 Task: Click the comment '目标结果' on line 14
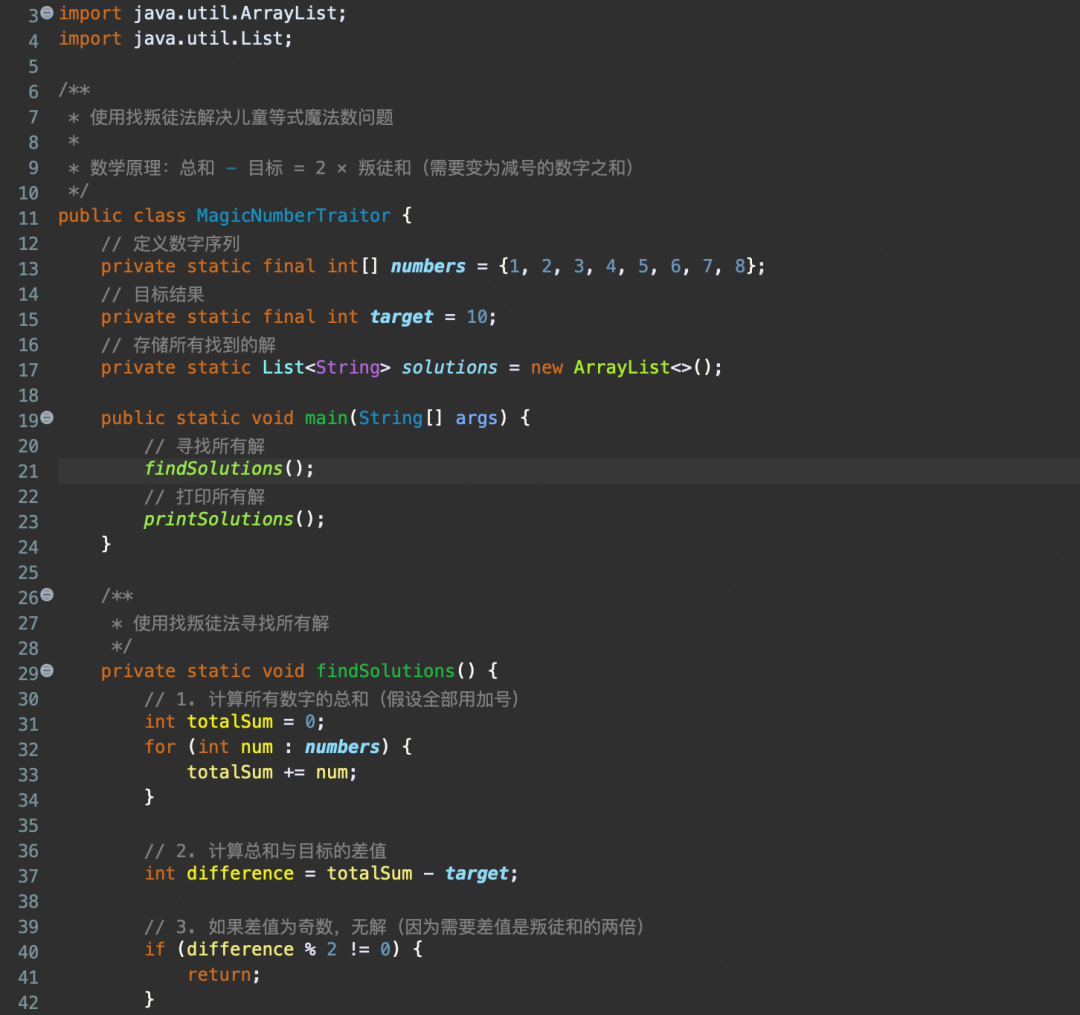click(169, 295)
